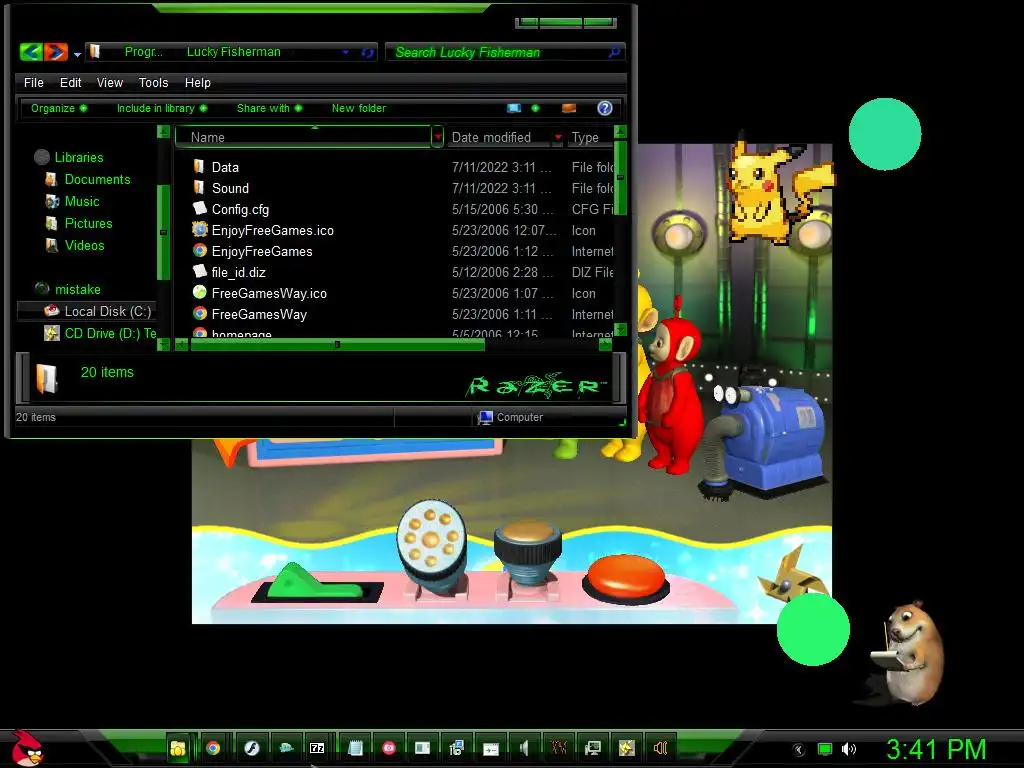1024x768 pixels.
Task: Go back with the green back arrow
Action: coord(31,52)
